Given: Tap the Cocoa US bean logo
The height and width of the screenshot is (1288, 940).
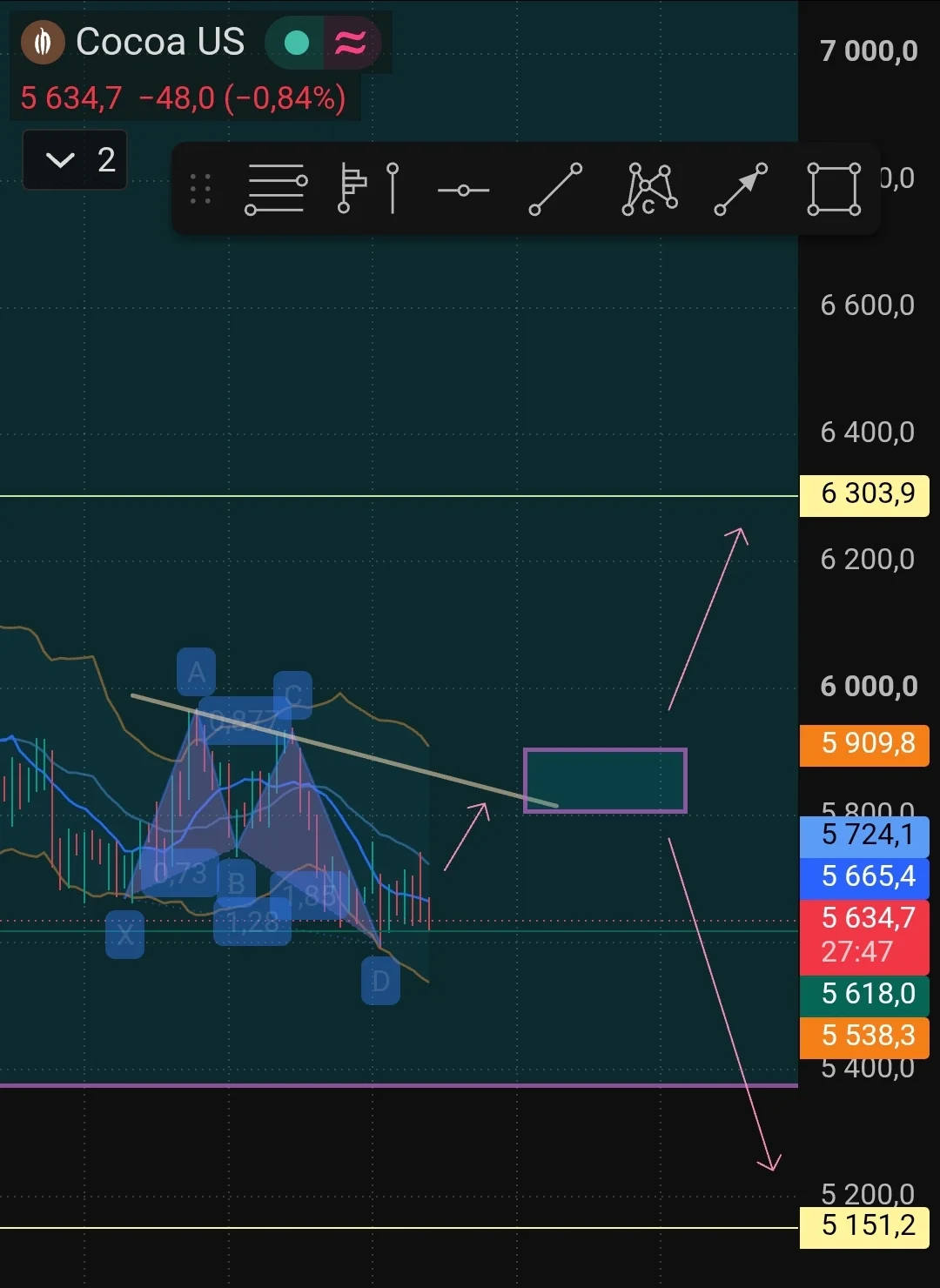Looking at the screenshot, I should (x=43, y=42).
